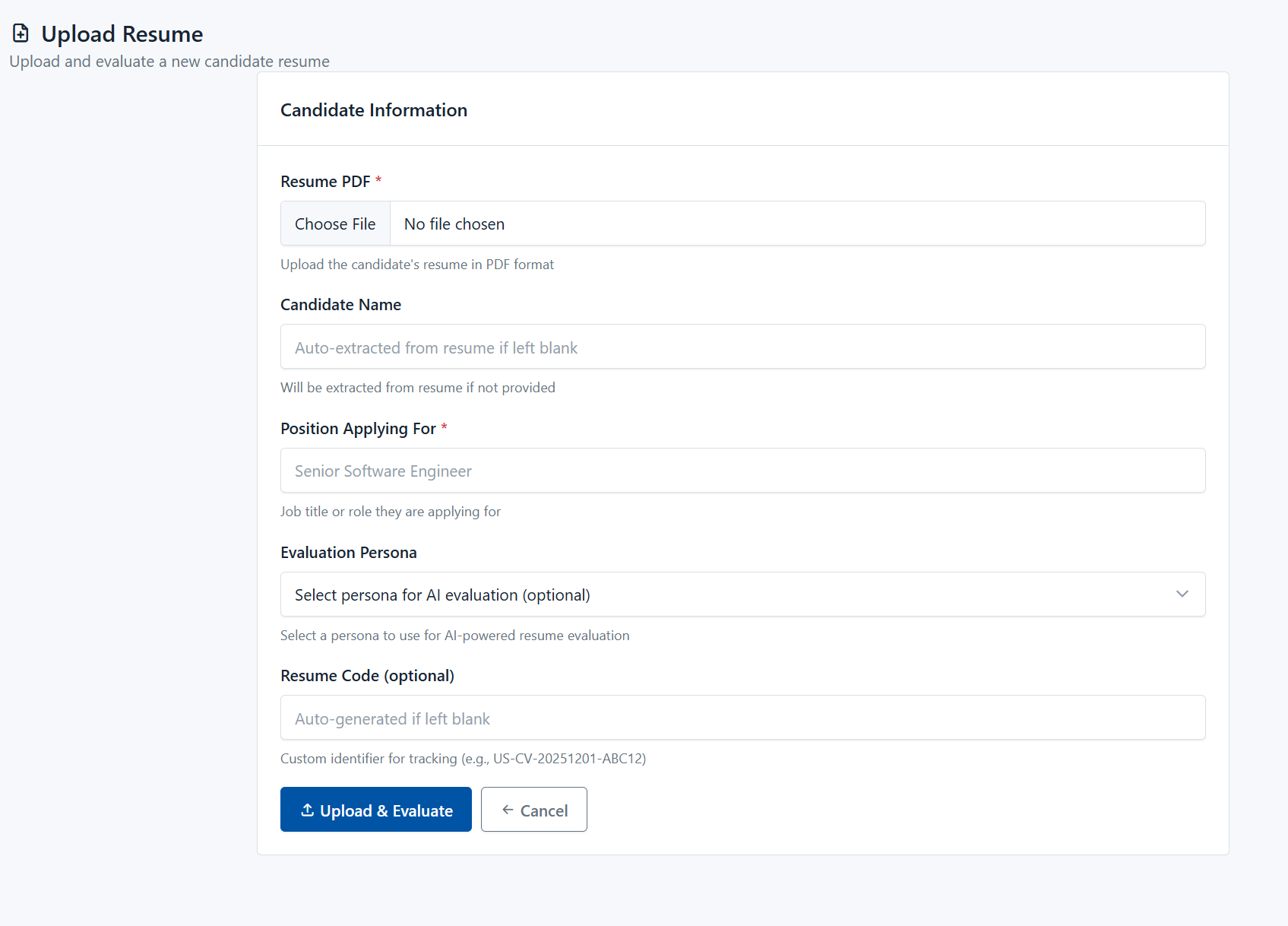1288x926 pixels.
Task: Click the file-plus icon beside Upload Resume heading
Action: pyautogui.click(x=21, y=33)
